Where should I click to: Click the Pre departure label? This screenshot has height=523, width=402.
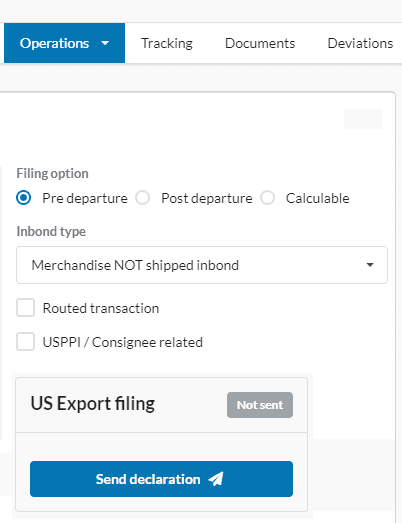(x=85, y=198)
